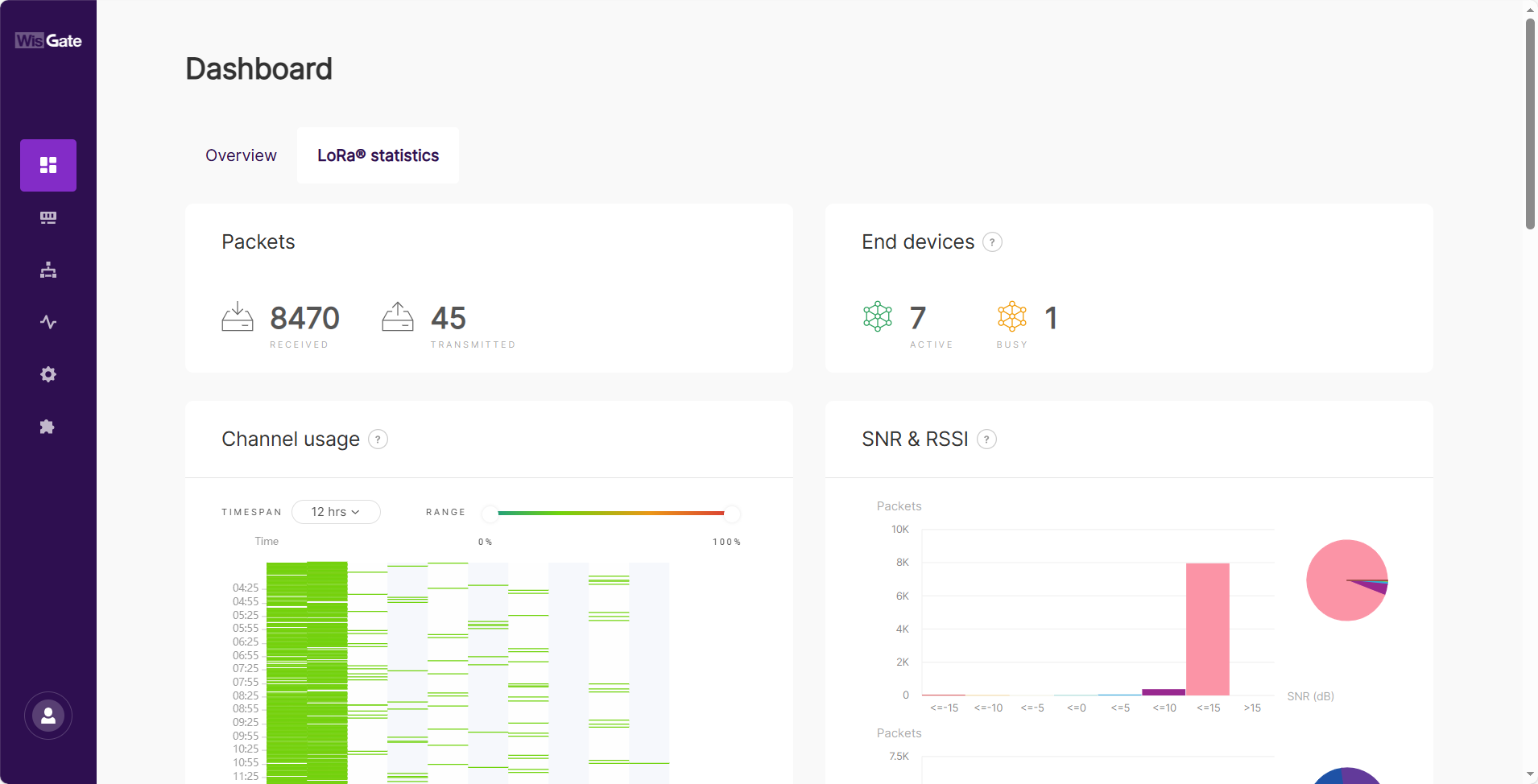The width and height of the screenshot is (1538, 784).
Task: Switch to the Overview tab
Action: tap(241, 155)
